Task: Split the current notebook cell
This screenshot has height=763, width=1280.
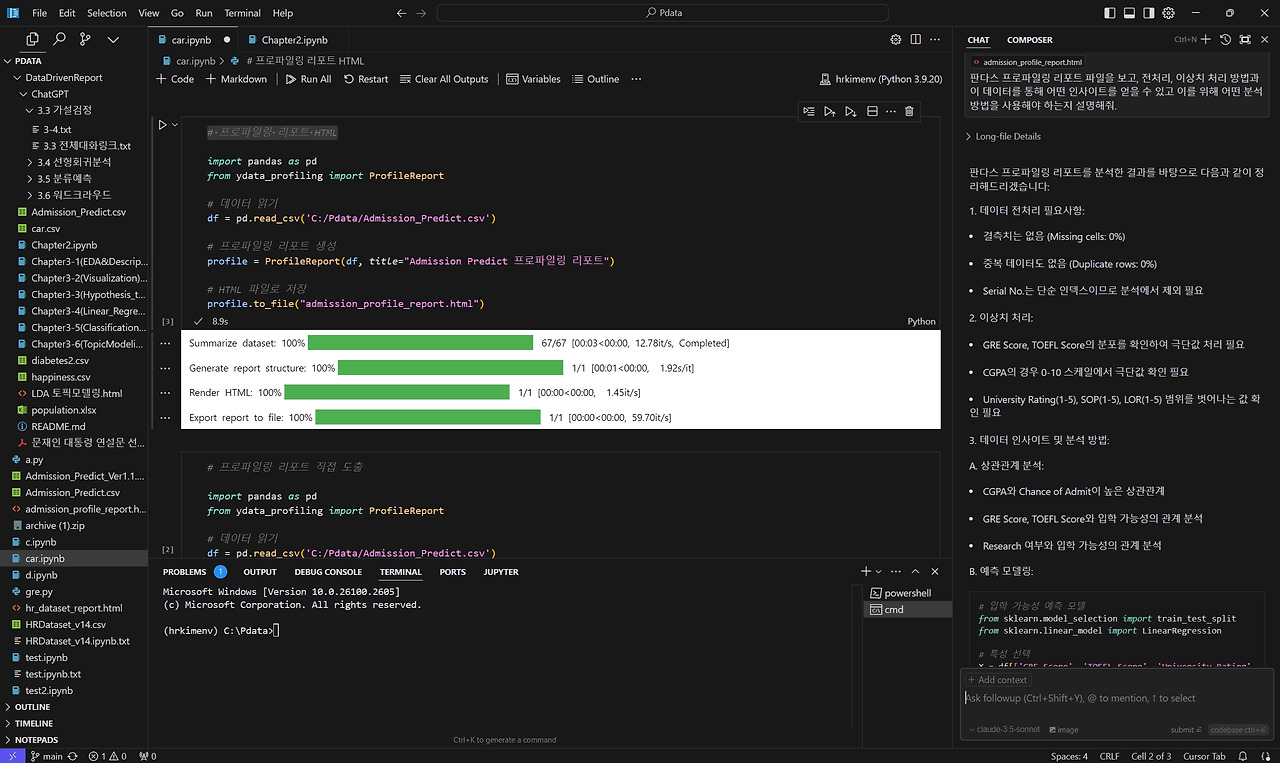Action: click(x=872, y=111)
